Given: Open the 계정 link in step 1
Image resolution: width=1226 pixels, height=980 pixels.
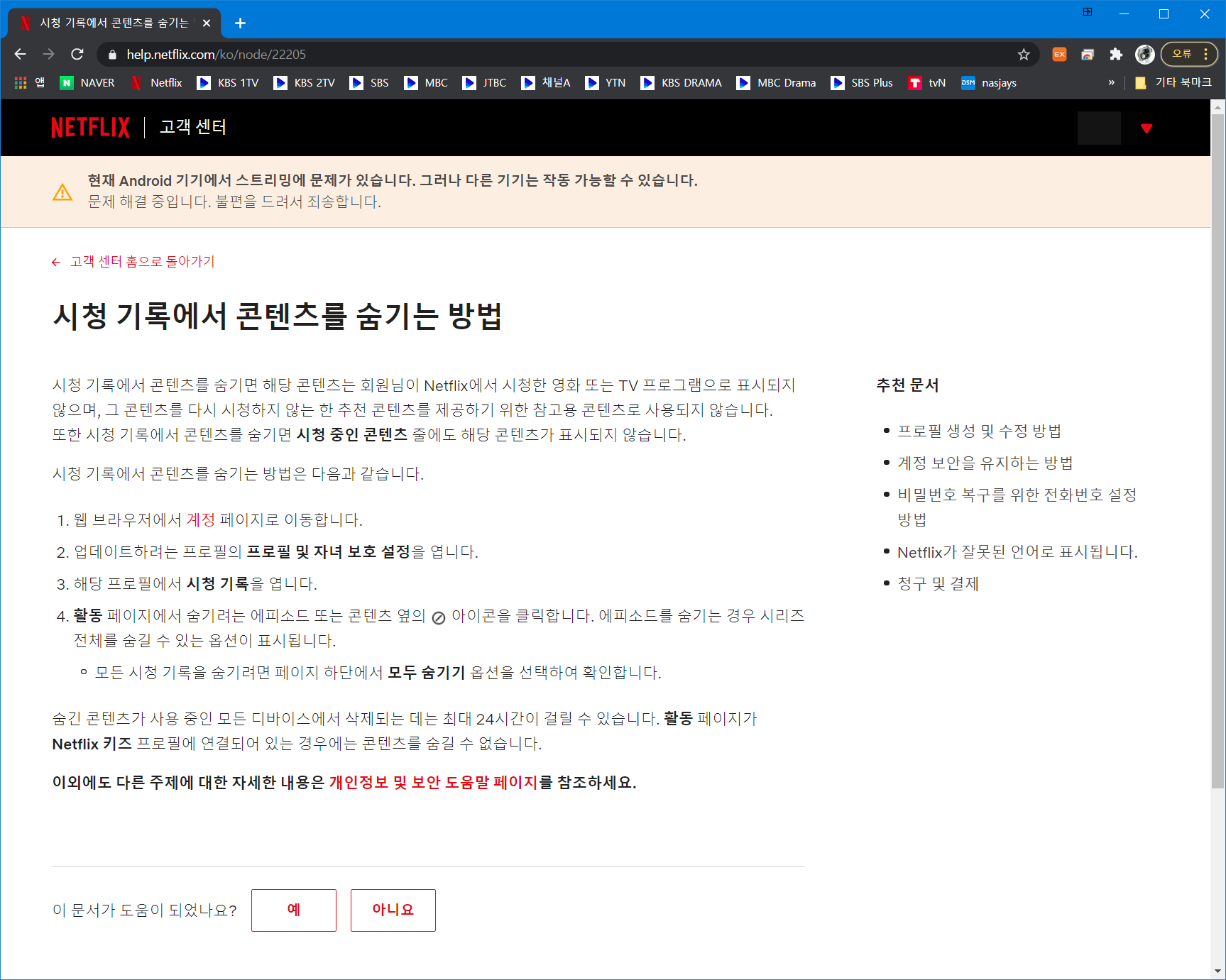Looking at the screenshot, I should pos(201,519).
